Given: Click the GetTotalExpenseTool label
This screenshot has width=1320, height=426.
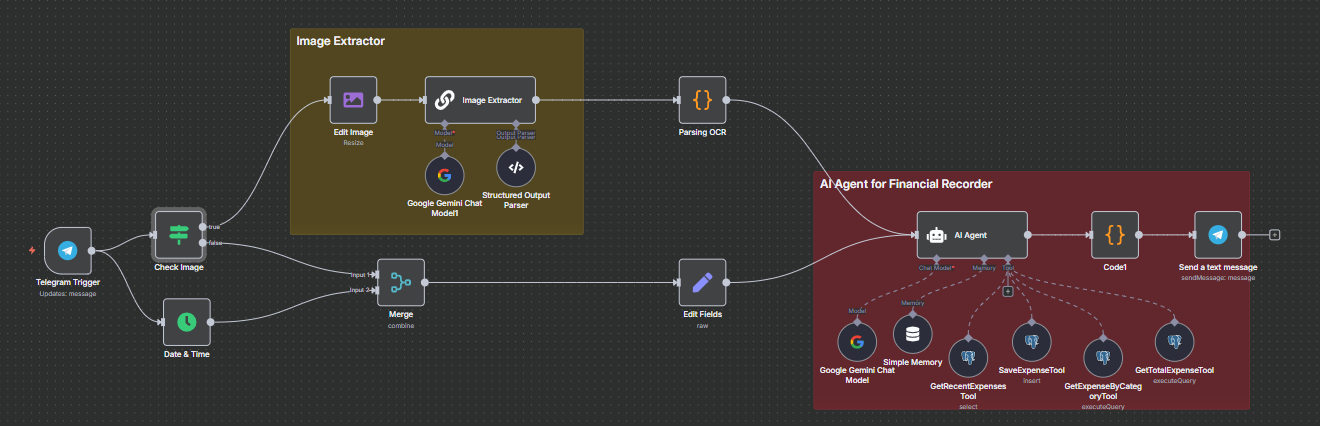Looking at the screenshot, I should point(1175,370).
